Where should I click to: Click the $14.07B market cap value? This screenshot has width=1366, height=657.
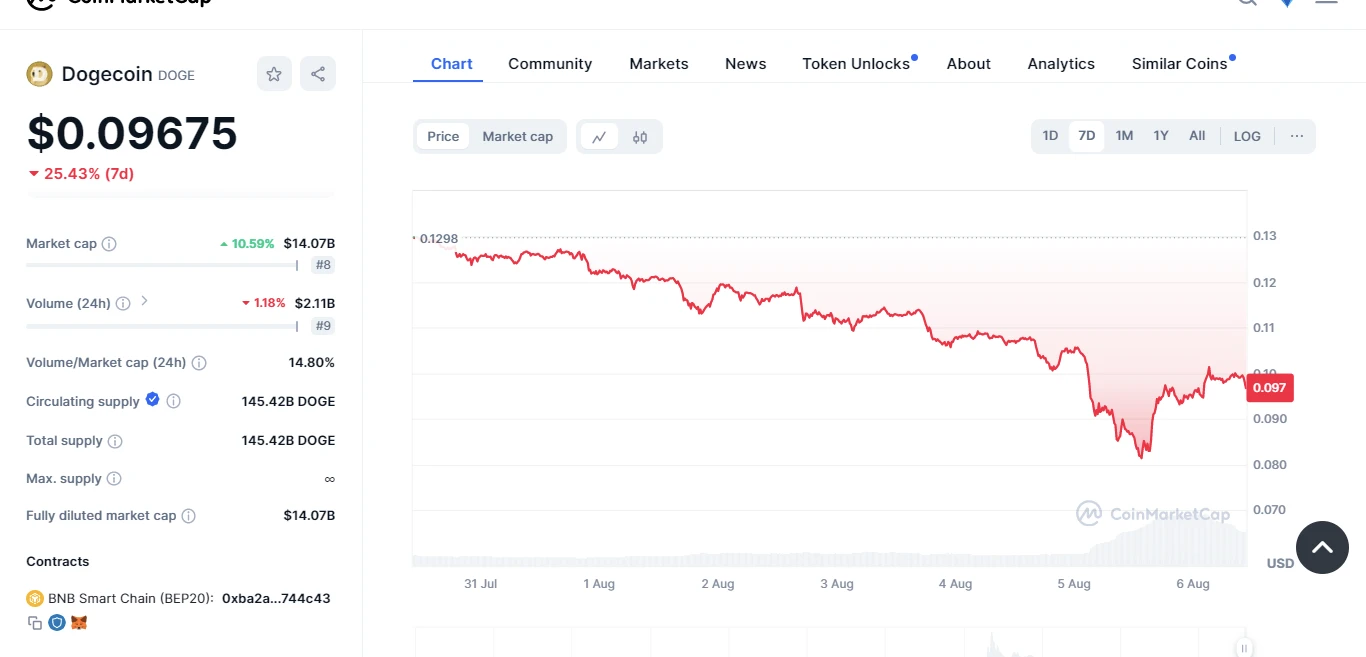[309, 244]
